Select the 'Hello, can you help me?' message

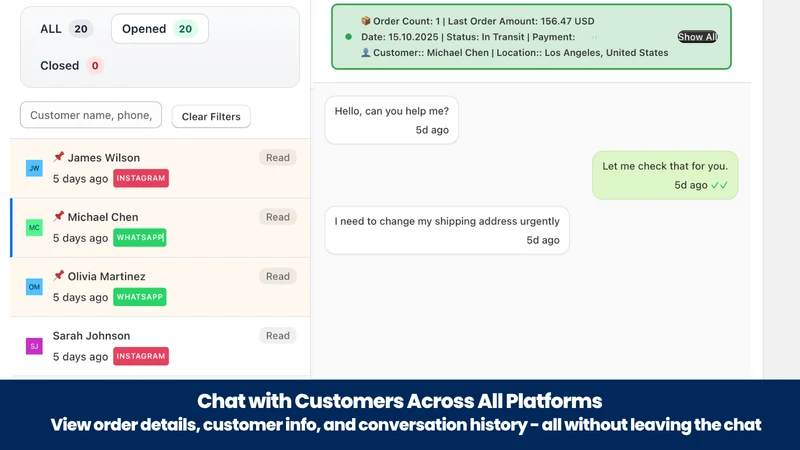(392, 120)
